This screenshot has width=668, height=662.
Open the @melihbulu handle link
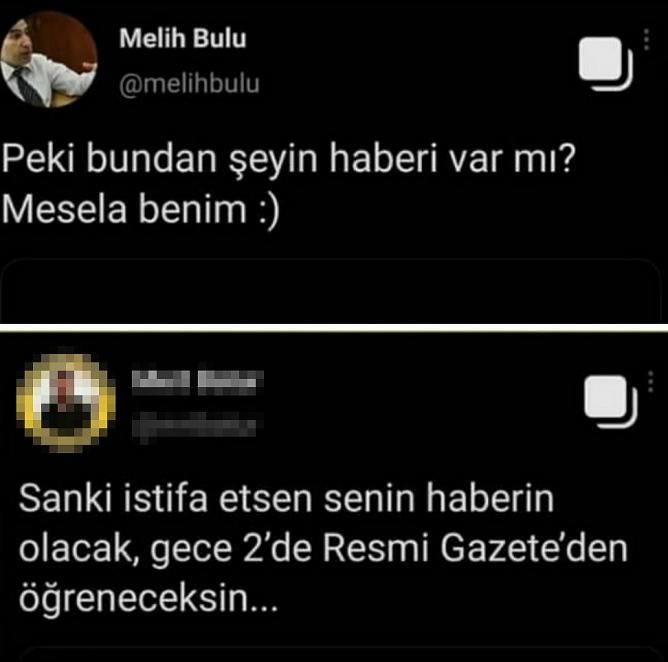189,83
